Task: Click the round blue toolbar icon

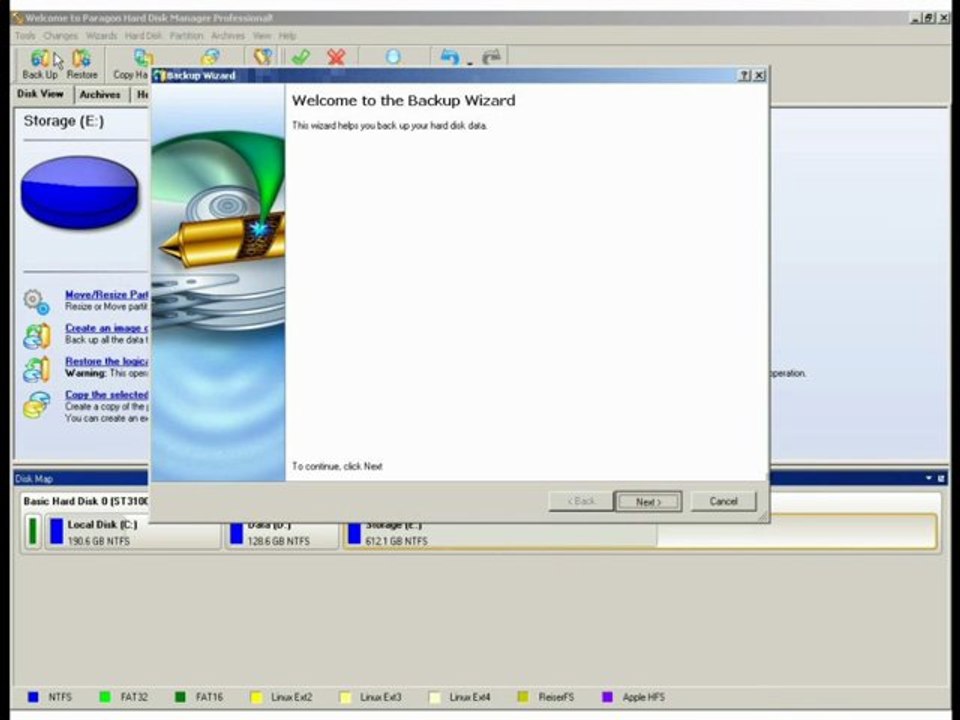Action: (x=393, y=58)
